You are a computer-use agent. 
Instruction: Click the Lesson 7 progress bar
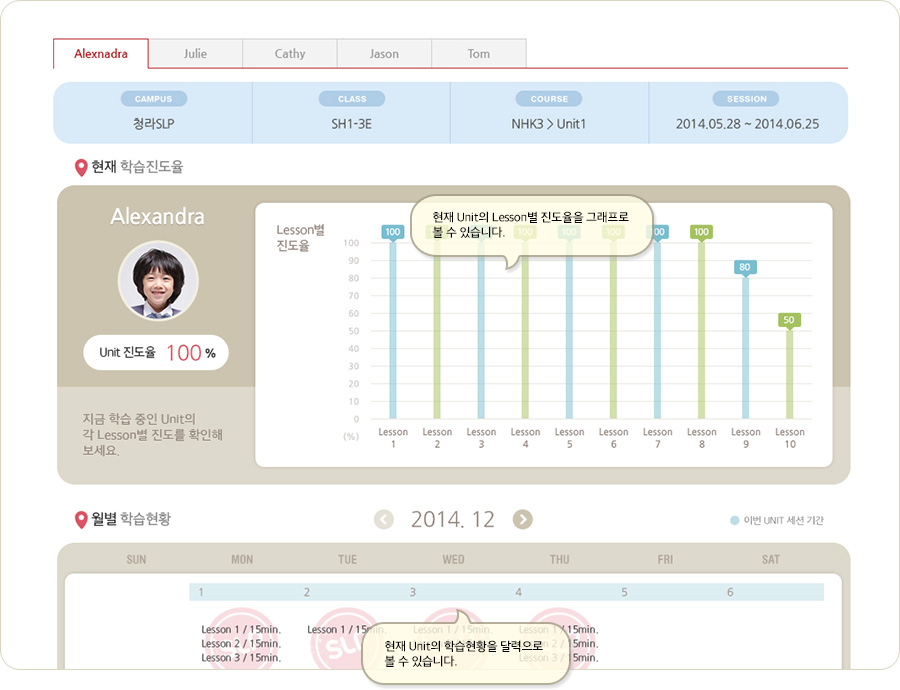tap(657, 331)
